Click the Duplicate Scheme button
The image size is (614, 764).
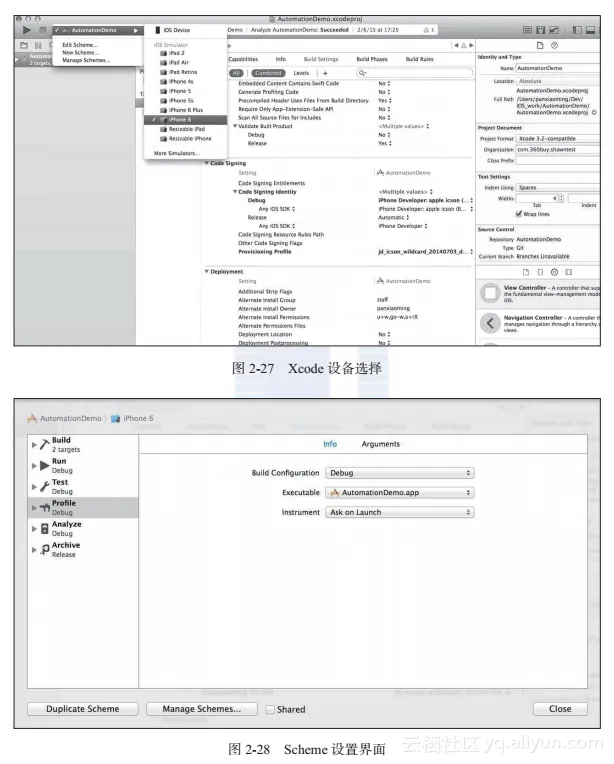pyautogui.click(x=83, y=709)
